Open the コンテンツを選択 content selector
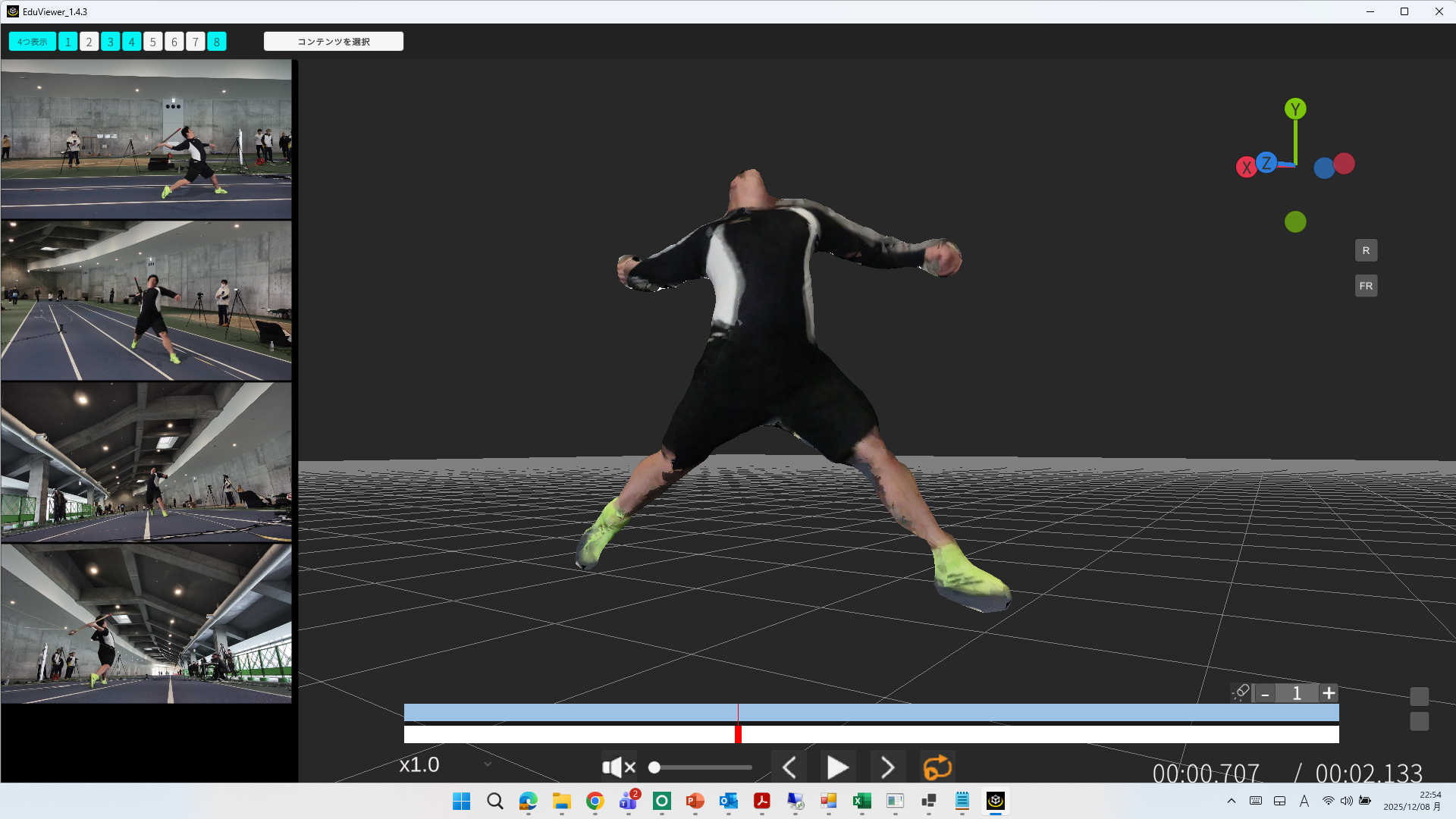 [334, 42]
